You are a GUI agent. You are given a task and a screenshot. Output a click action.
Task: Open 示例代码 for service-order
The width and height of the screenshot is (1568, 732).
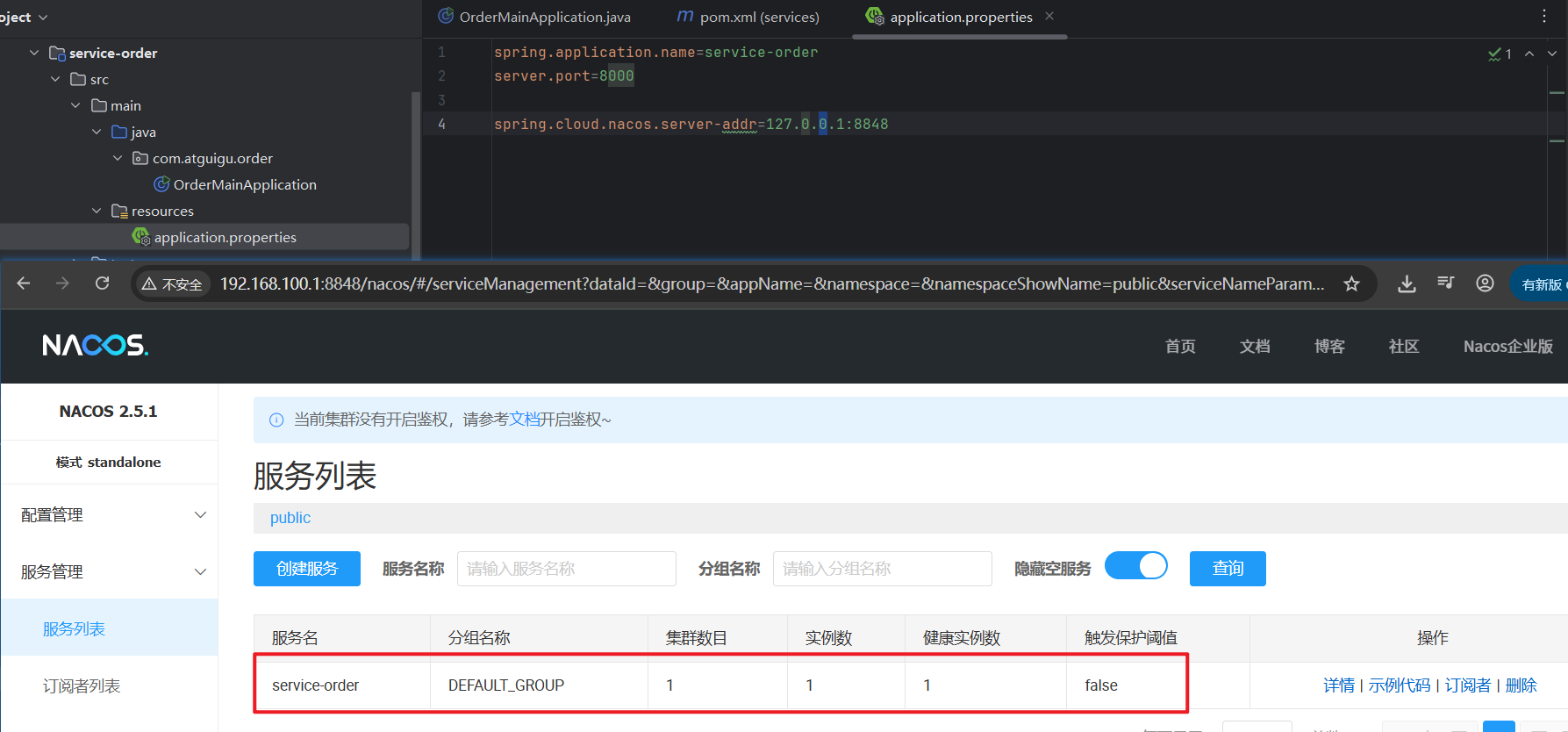1400,685
